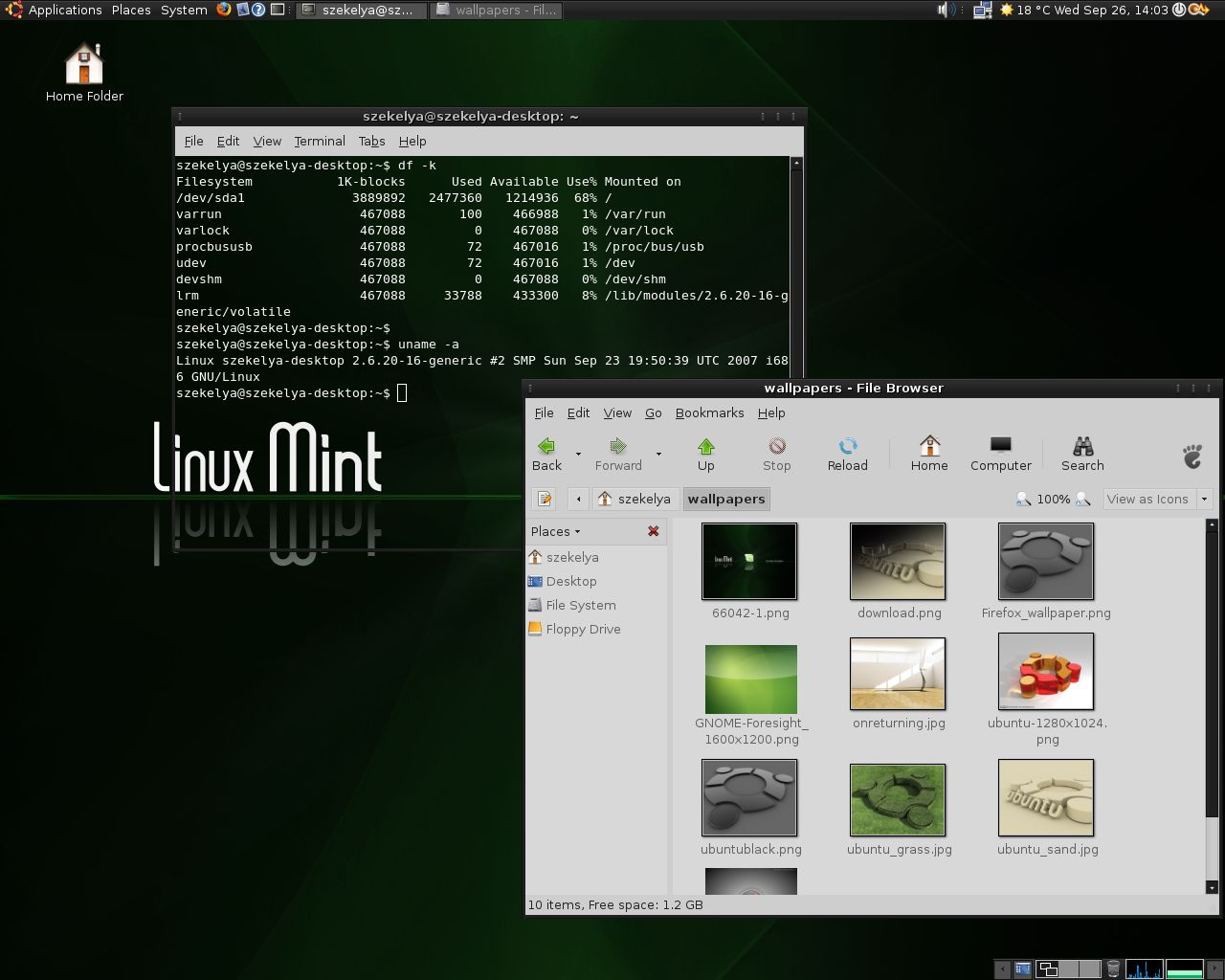Select GNOME-Foresight_1600x1200.png thumbnail
Screen dimensions: 1225x980
coord(751,679)
